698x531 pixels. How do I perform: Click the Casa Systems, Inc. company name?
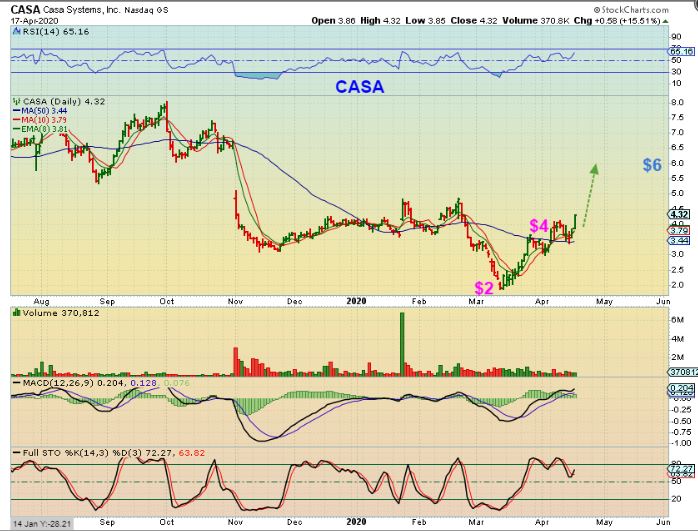(81, 10)
